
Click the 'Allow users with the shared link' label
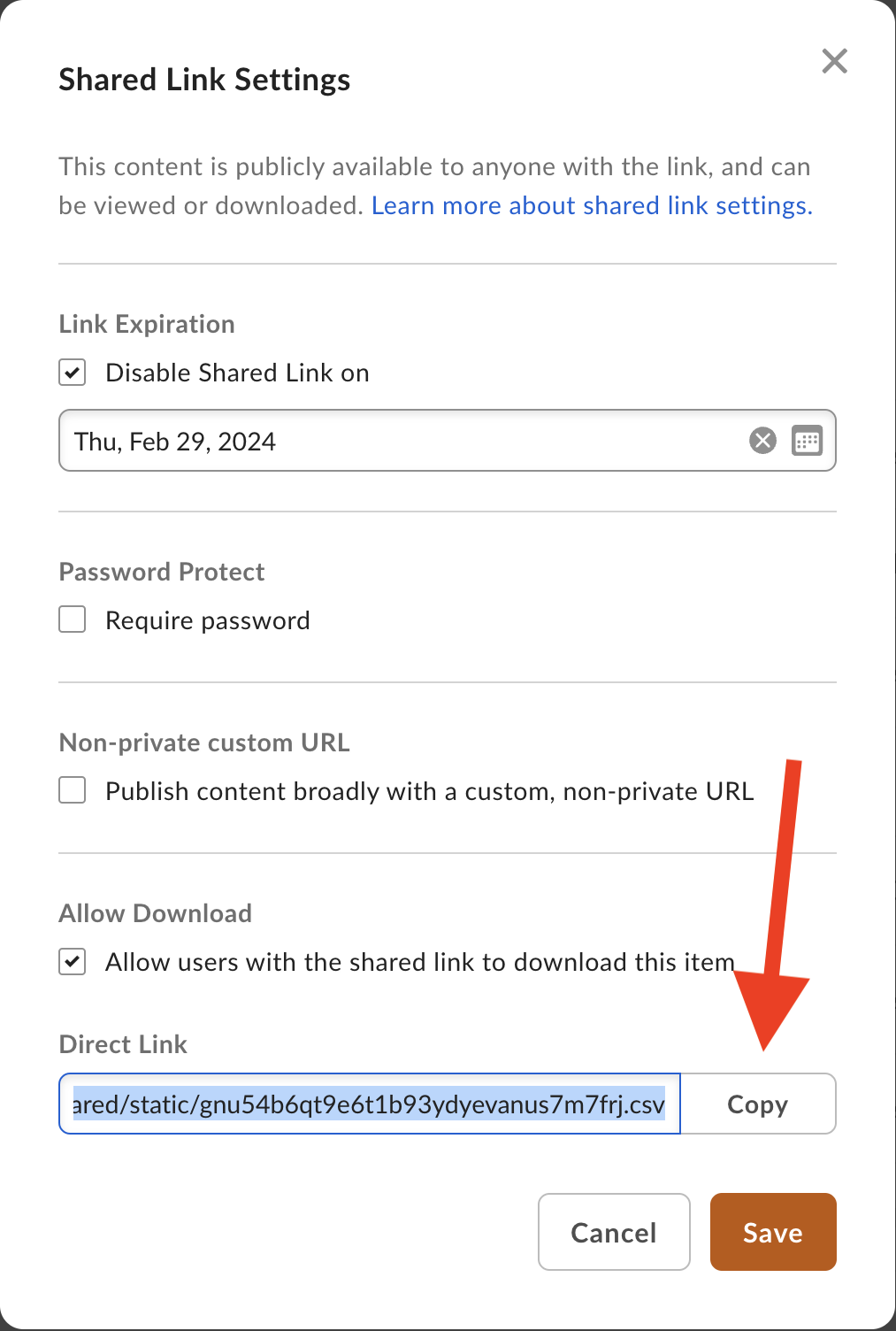(420, 962)
